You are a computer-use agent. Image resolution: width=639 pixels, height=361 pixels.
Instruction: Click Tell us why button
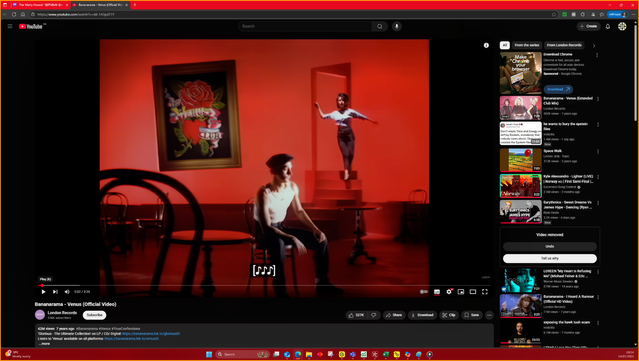point(550,258)
